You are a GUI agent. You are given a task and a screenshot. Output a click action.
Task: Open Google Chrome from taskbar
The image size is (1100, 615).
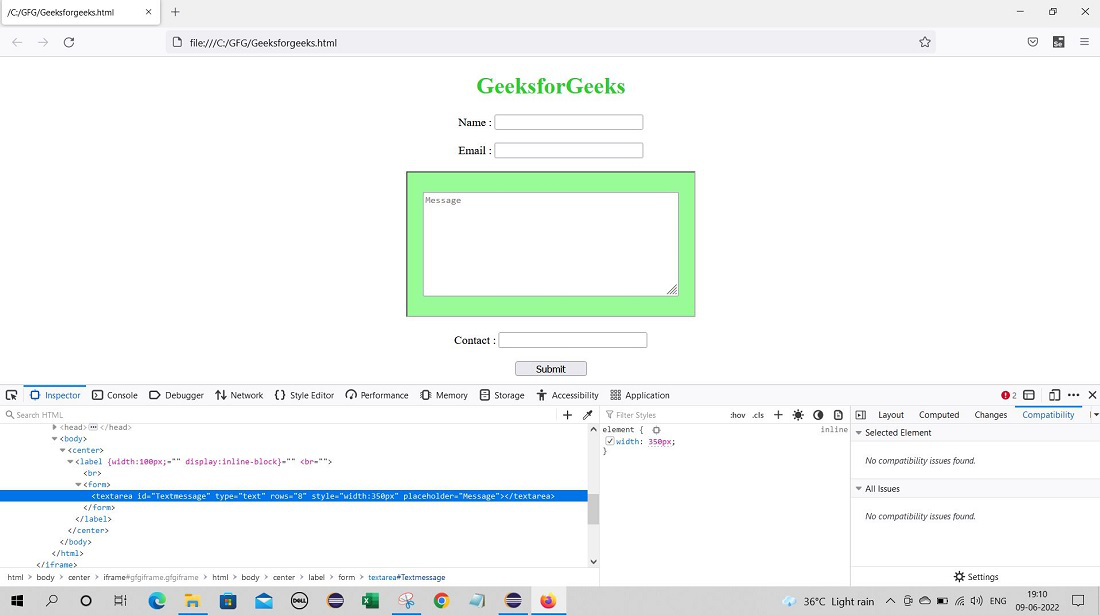point(441,601)
